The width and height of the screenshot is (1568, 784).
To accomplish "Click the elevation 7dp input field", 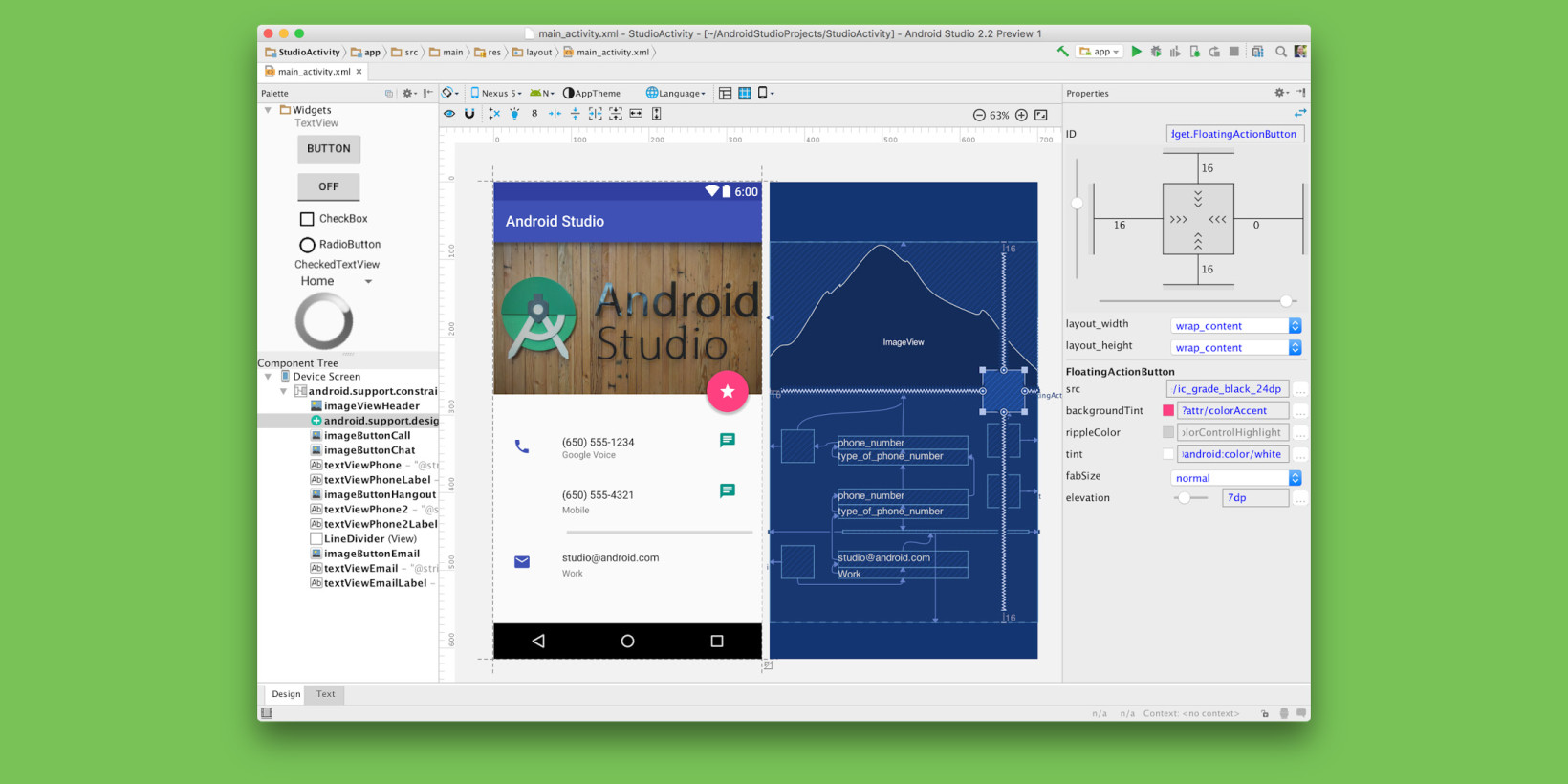I will click(1254, 498).
